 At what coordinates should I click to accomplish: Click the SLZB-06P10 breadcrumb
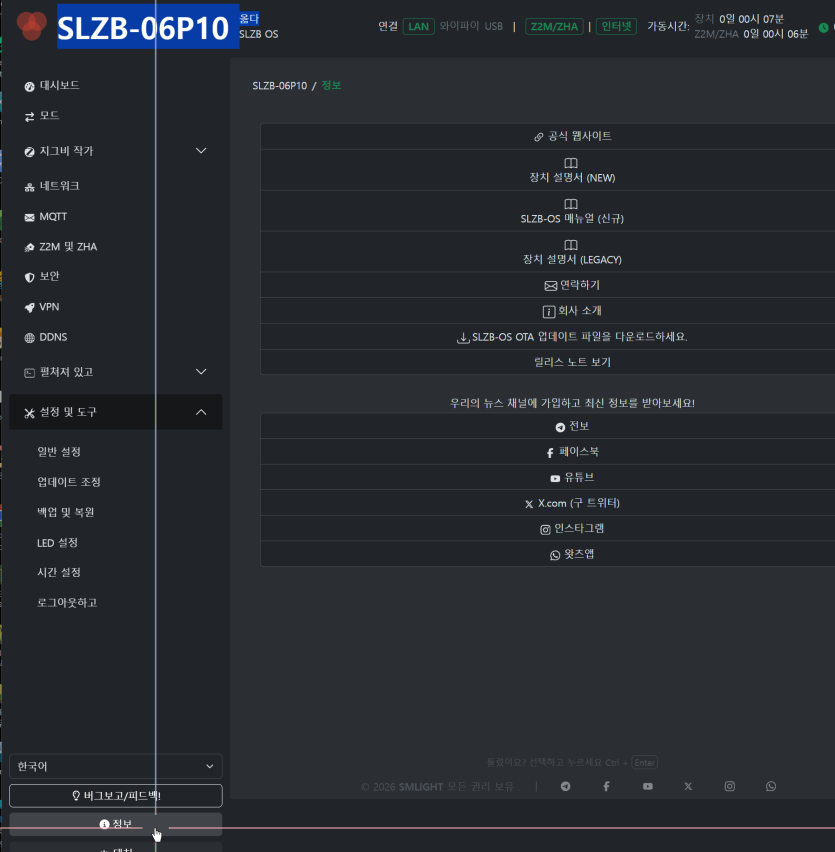tap(279, 85)
